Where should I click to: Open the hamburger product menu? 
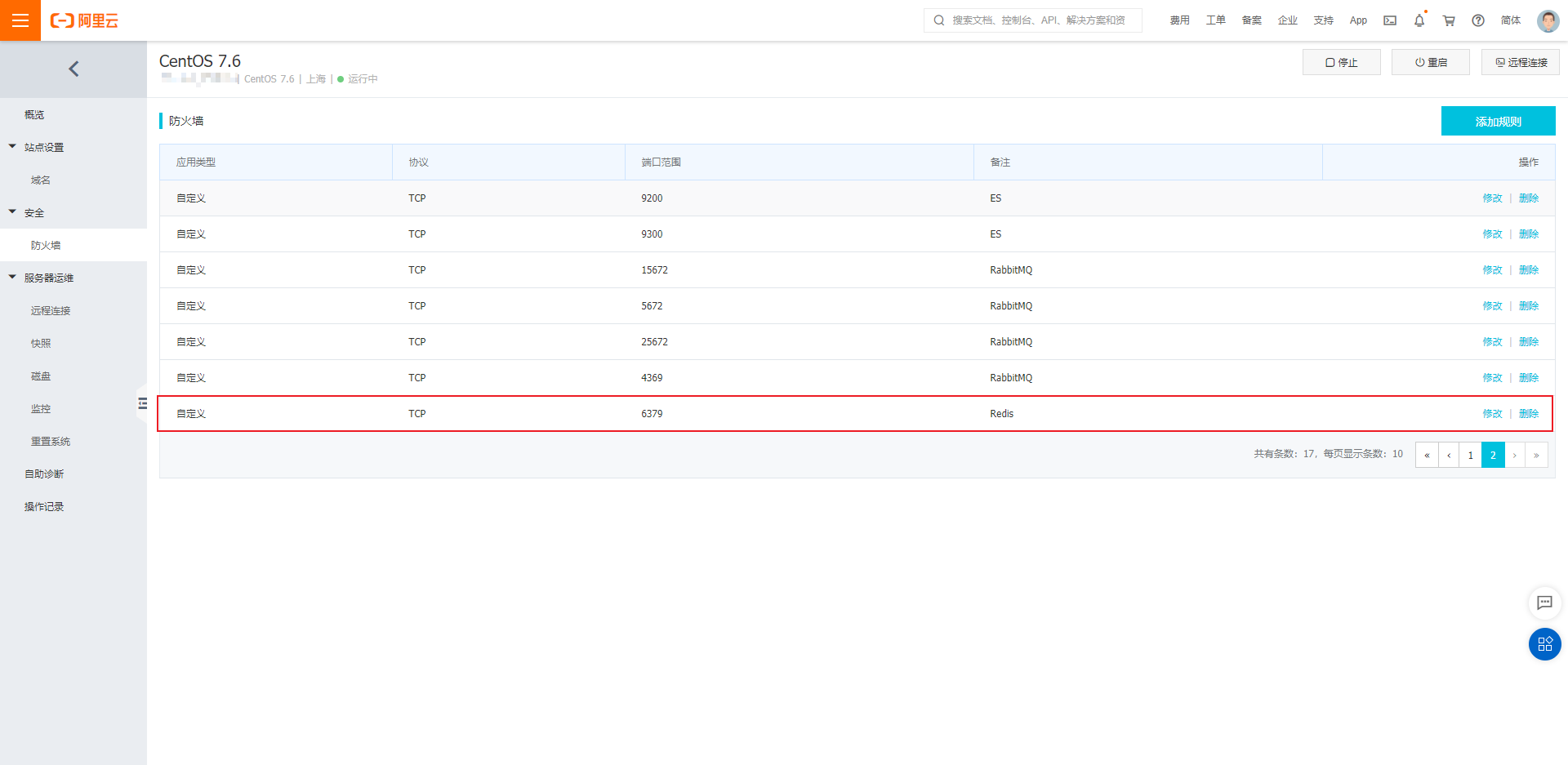20,20
